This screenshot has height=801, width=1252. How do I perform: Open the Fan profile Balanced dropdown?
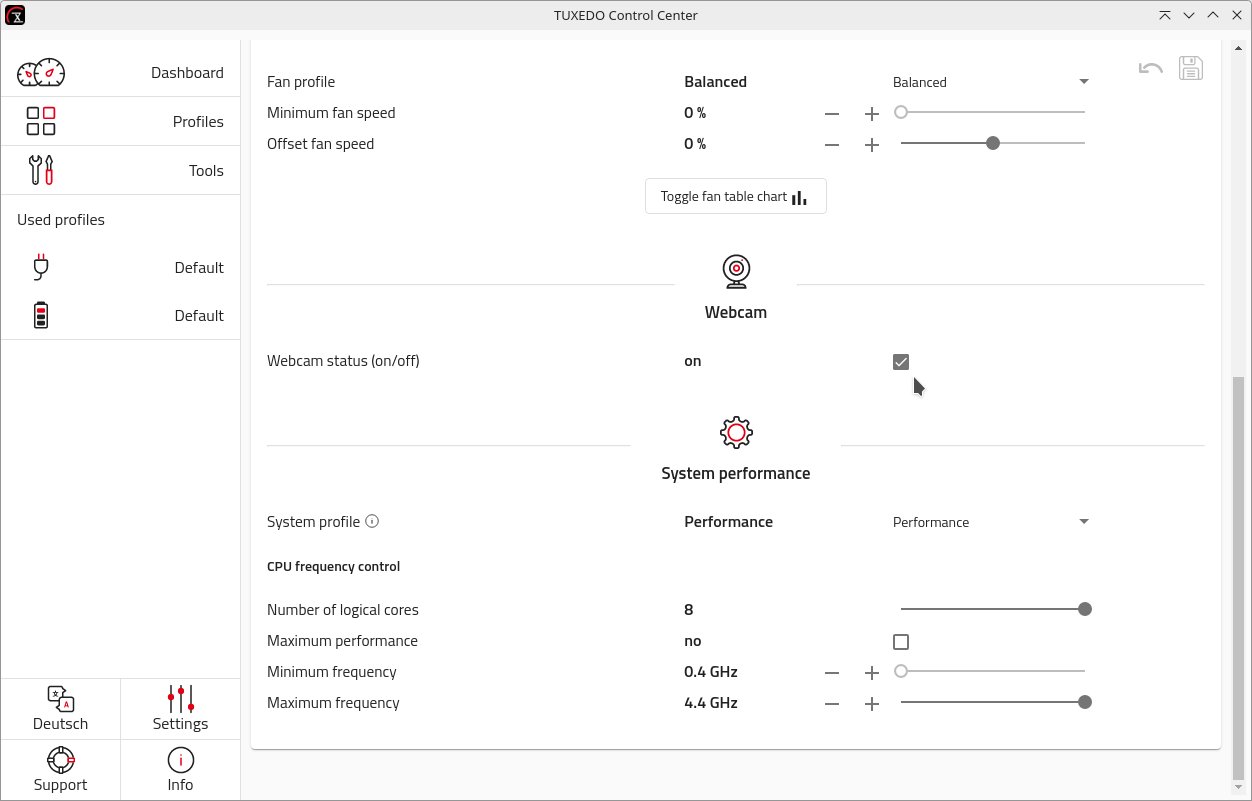991,82
